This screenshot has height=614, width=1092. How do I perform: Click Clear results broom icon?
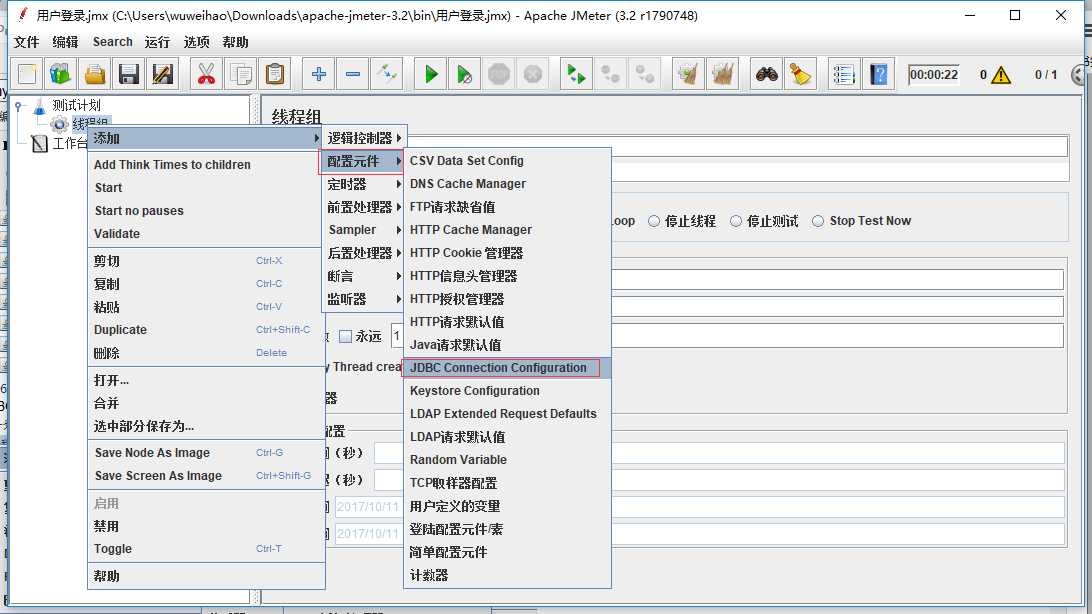pos(688,74)
